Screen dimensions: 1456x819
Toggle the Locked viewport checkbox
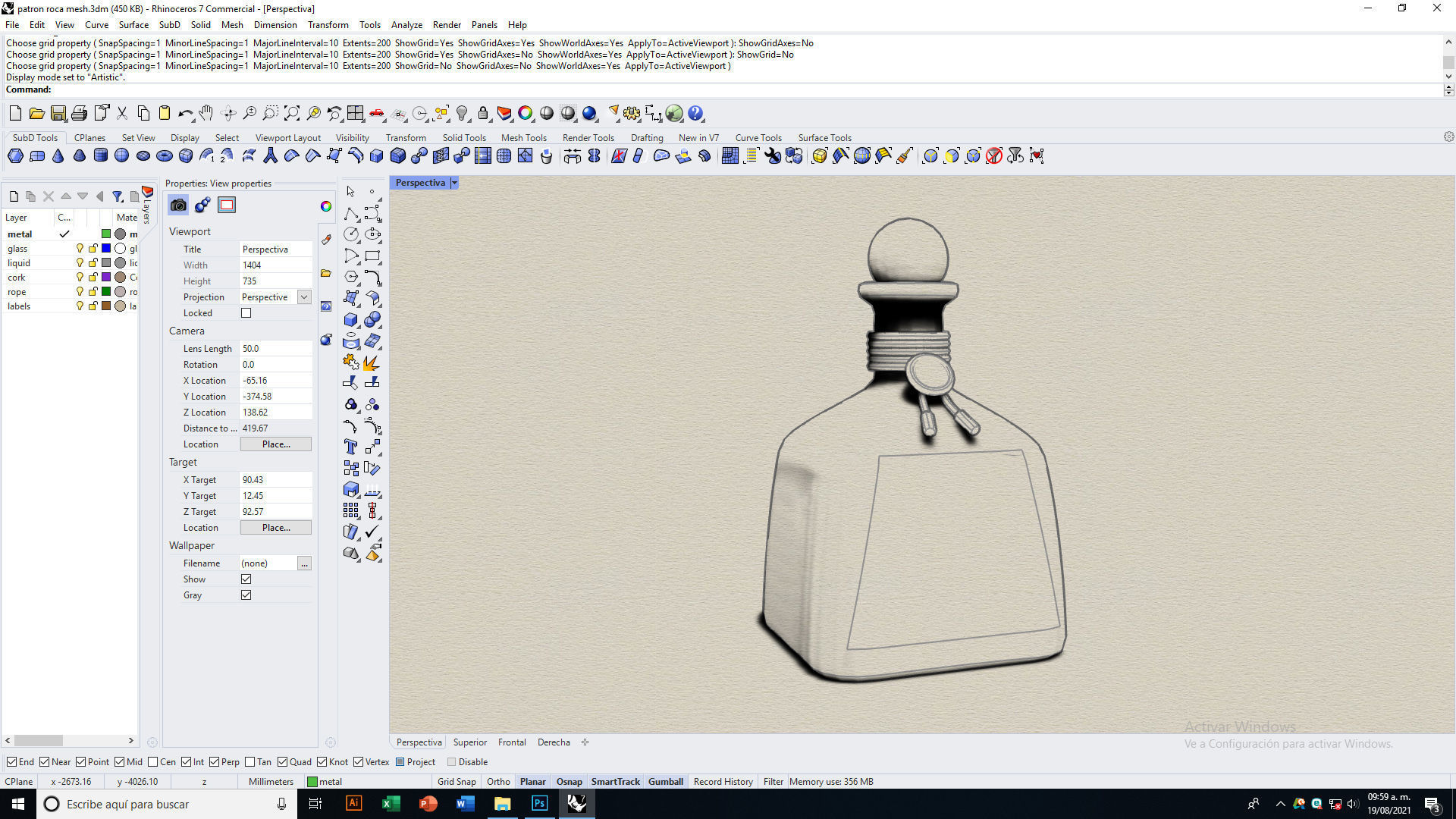[246, 313]
